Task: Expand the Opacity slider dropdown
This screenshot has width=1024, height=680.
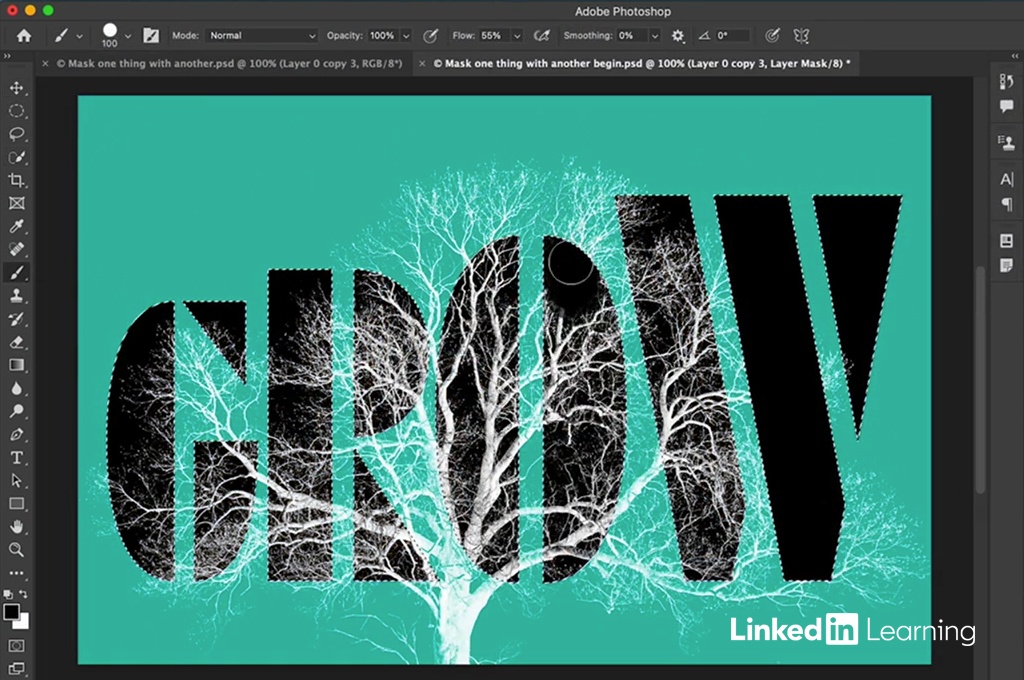Action: coord(406,36)
